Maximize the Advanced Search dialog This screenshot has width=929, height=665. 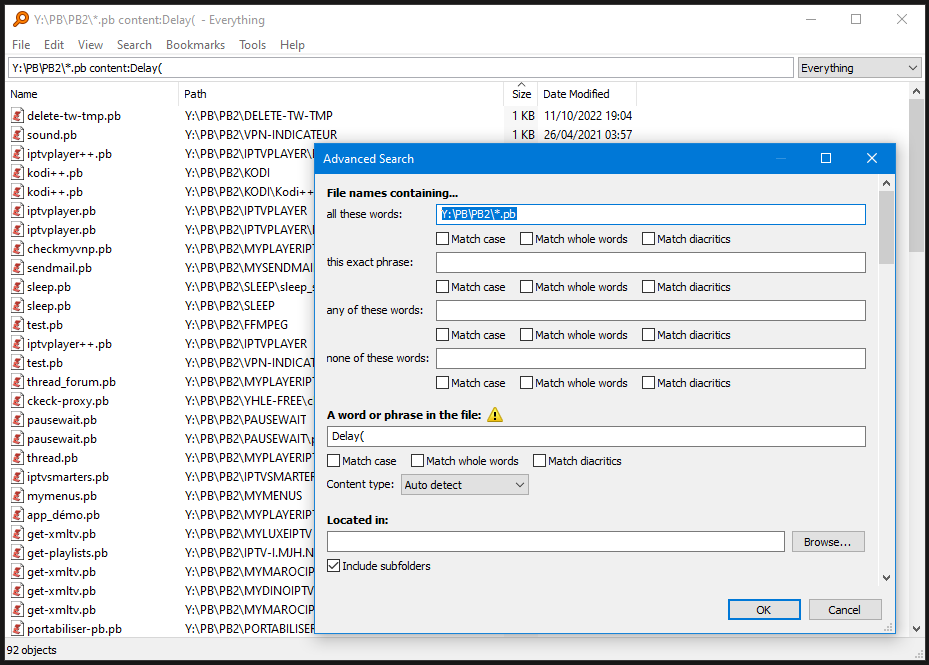(826, 158)
